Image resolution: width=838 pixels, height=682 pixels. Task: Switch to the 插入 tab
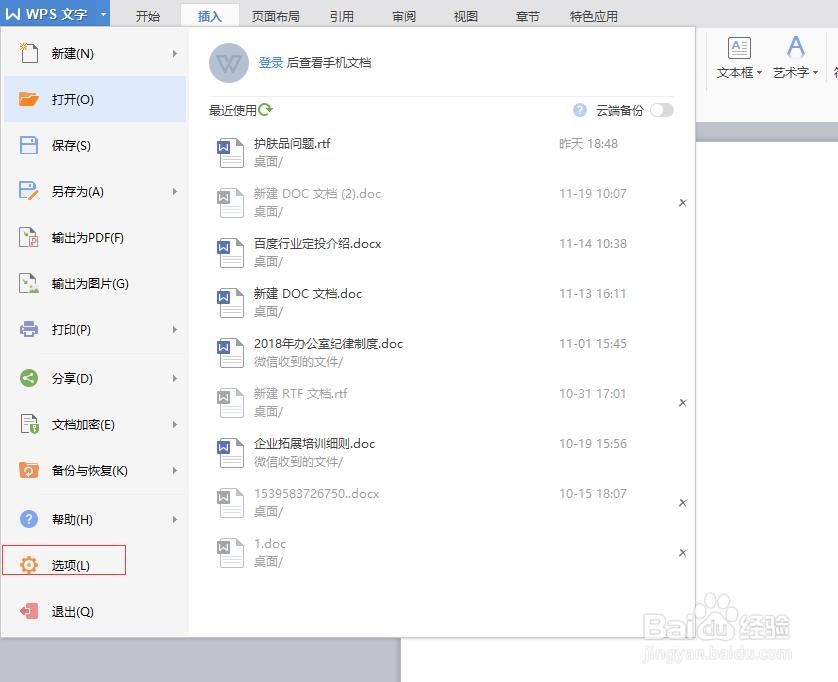tap(210, 16)
